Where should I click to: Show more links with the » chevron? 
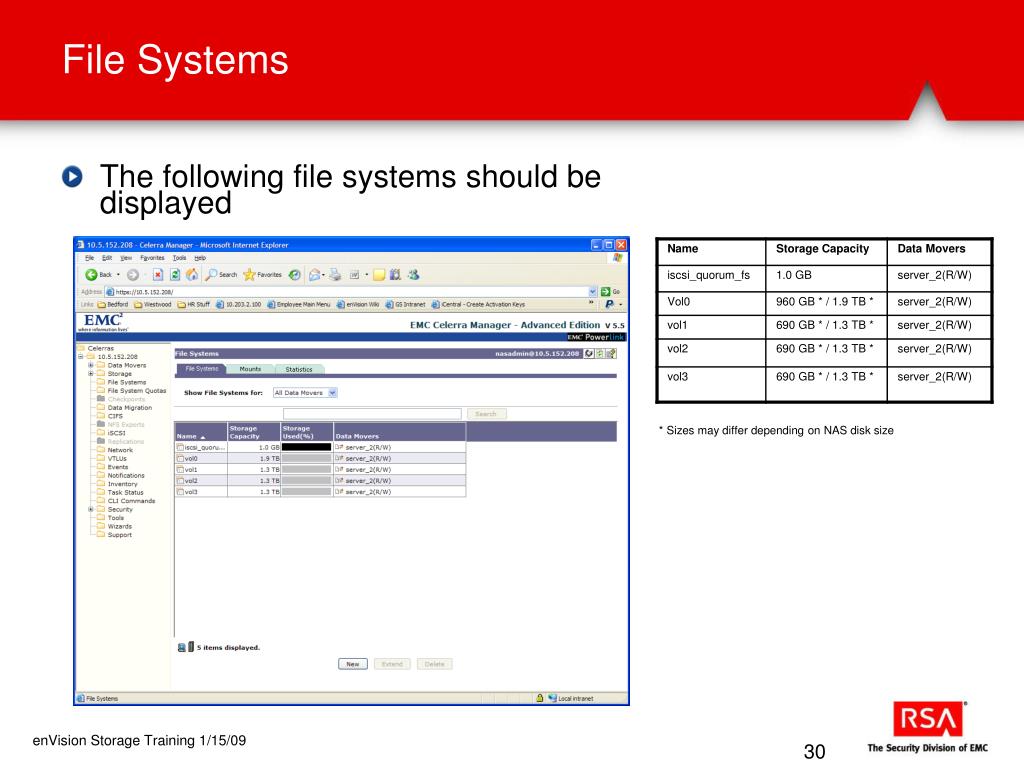pyautogui.click(x=591, y=304)
